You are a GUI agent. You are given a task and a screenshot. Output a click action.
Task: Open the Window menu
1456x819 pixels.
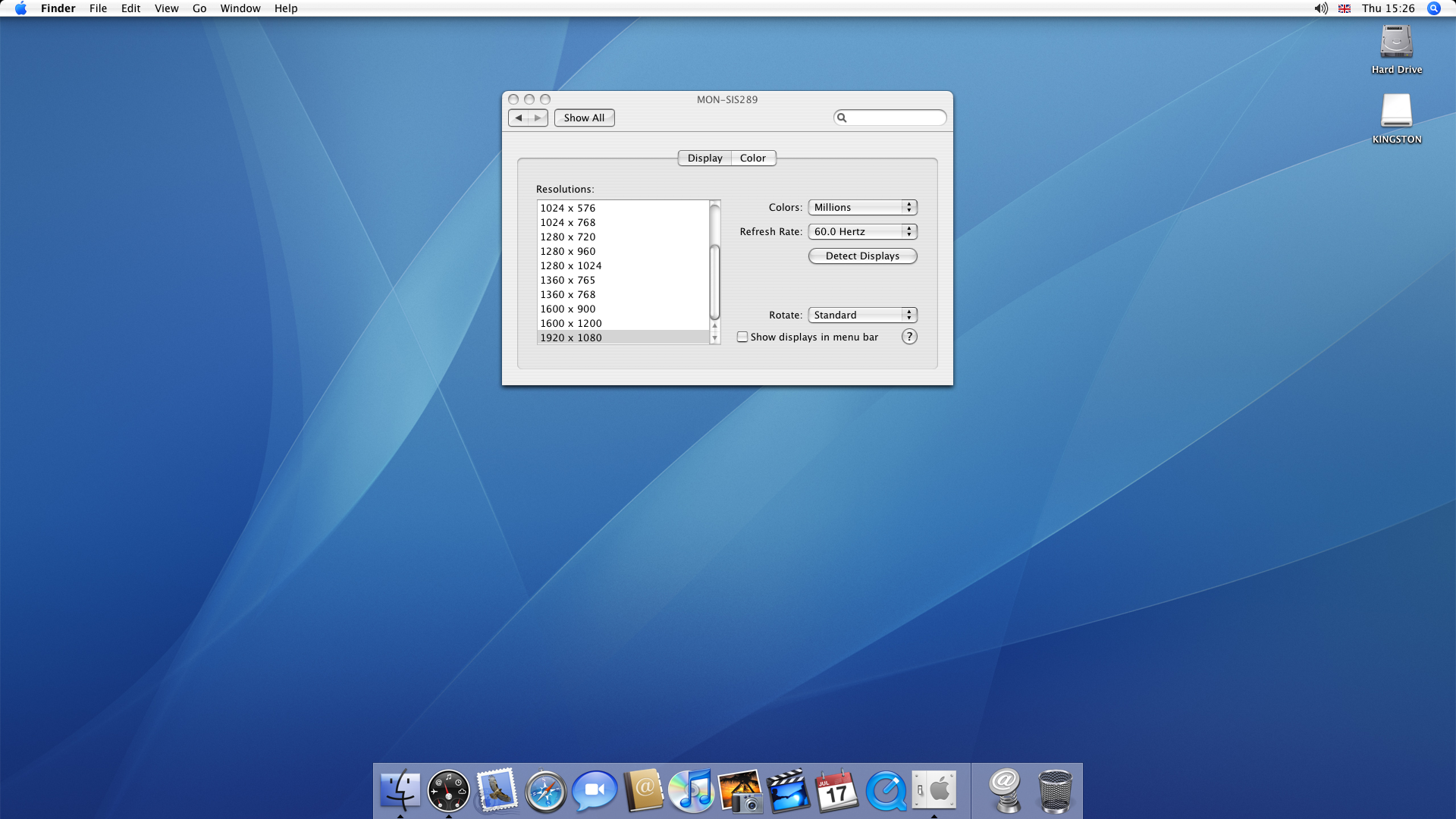[x=240, y=8]
